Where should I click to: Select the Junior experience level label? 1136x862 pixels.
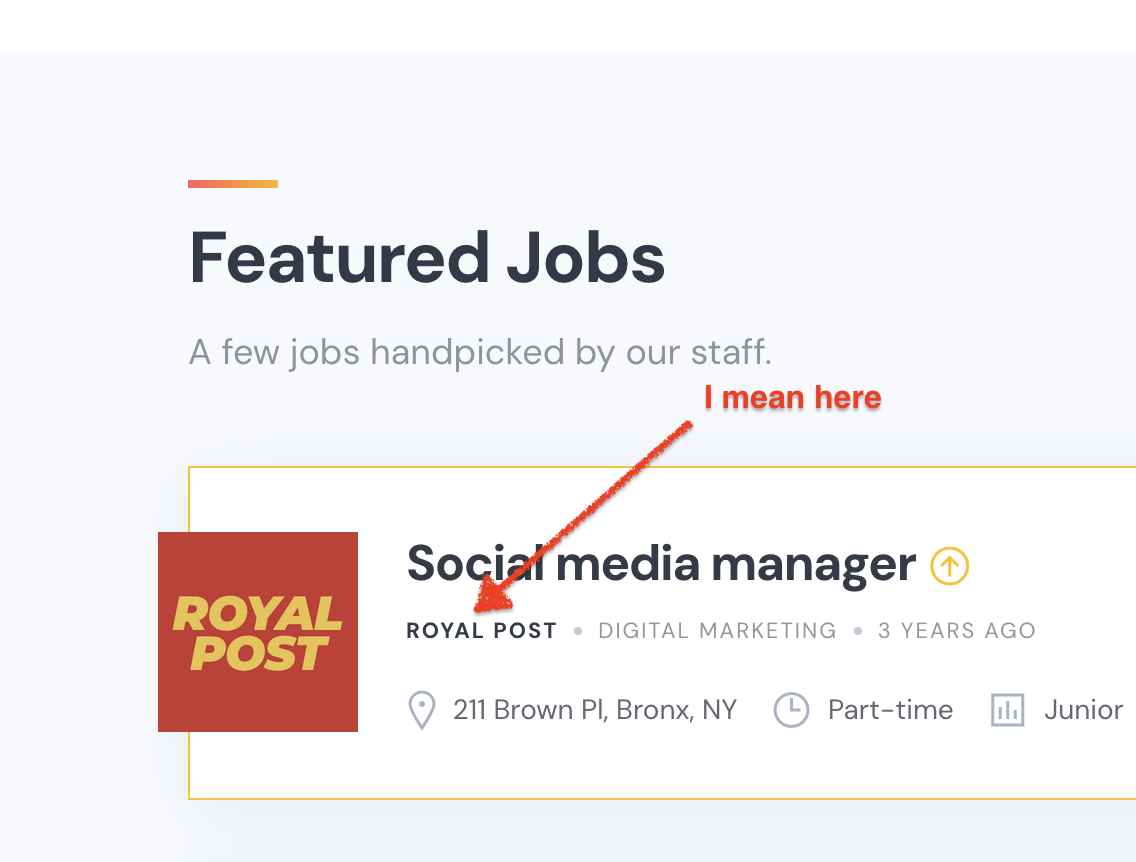[x=1084, y=710]
